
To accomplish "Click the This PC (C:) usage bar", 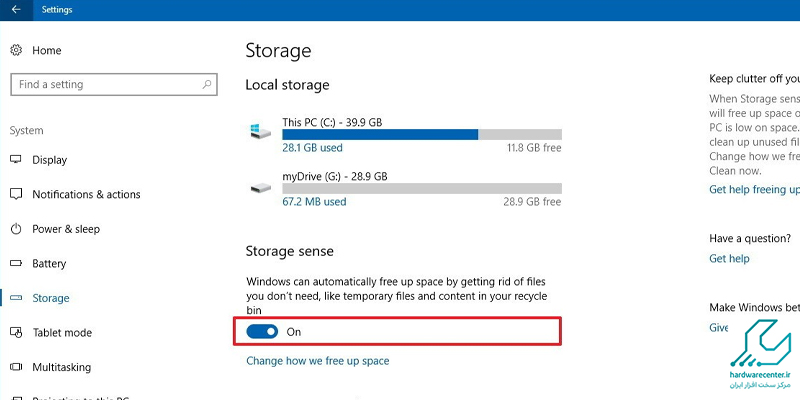I will pyautogui.click(x=422, y=134).
